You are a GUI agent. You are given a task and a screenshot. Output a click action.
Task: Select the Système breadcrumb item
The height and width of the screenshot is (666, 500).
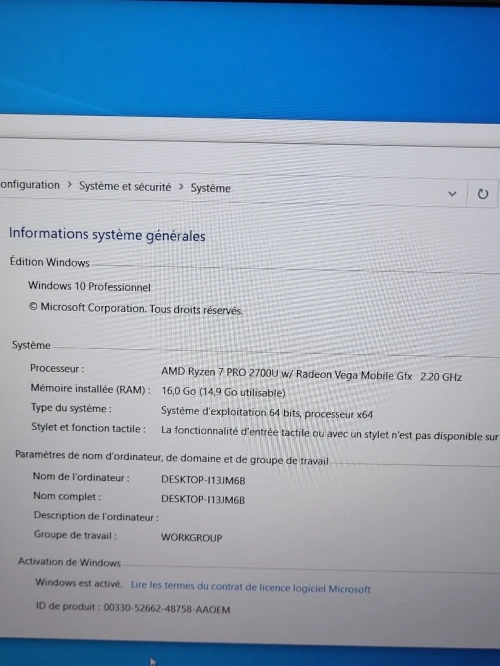coord(210,188)
